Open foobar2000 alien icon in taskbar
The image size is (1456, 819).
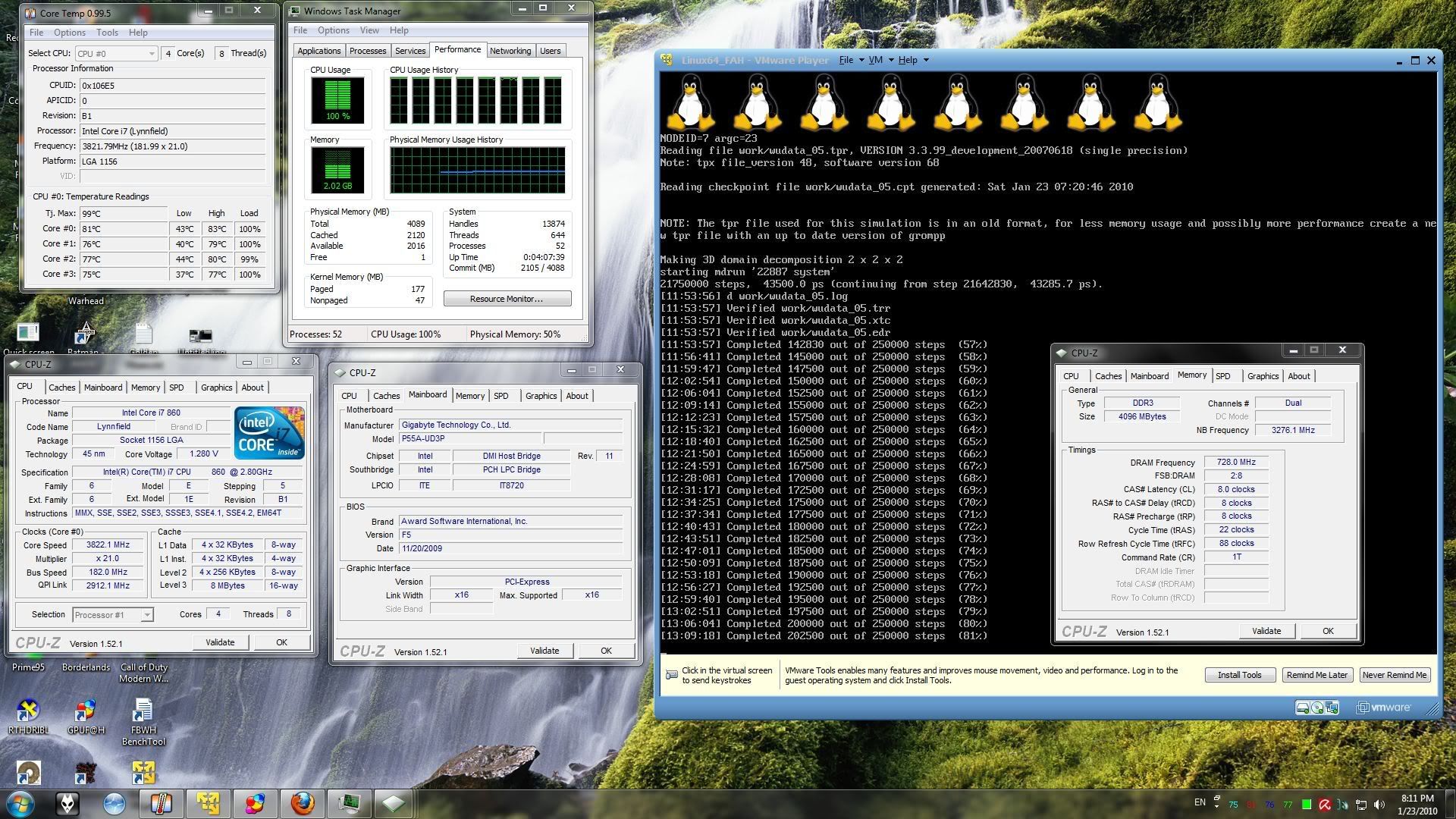click(67, 802)
